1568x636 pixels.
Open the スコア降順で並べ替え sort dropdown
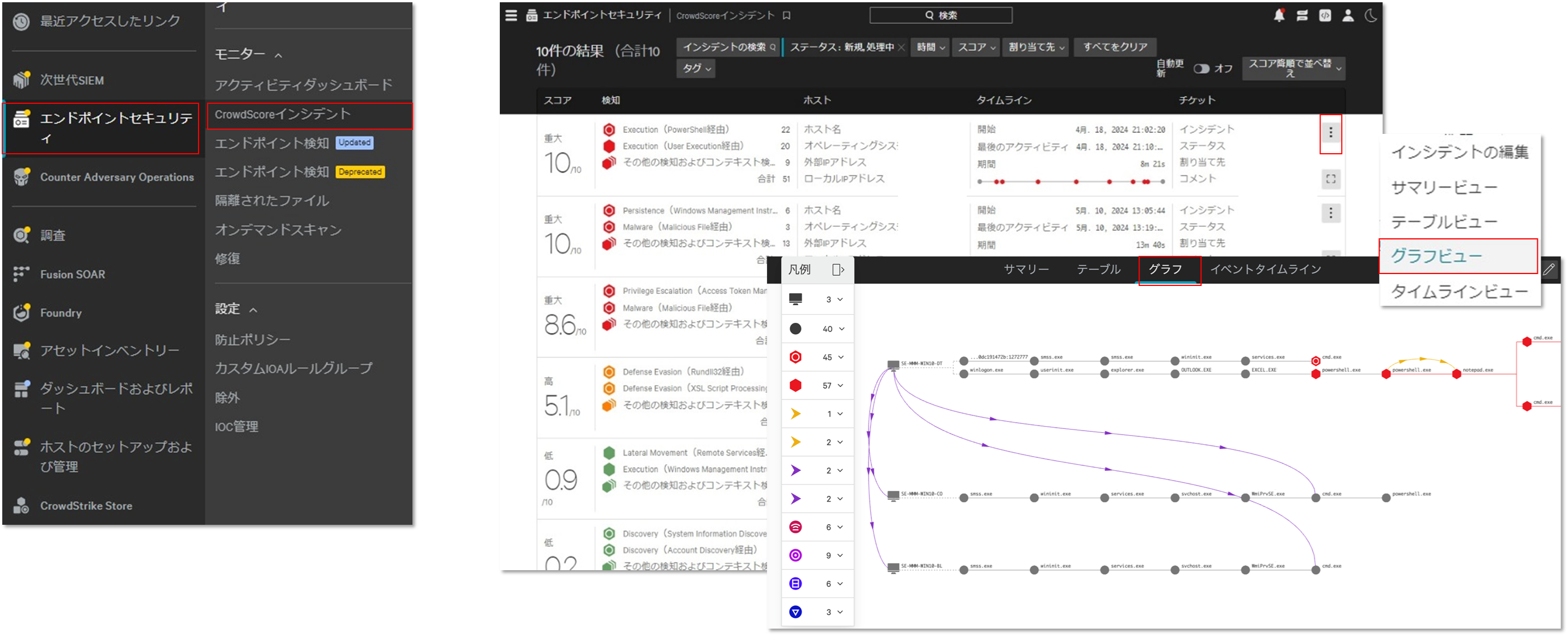point(1294,68)
